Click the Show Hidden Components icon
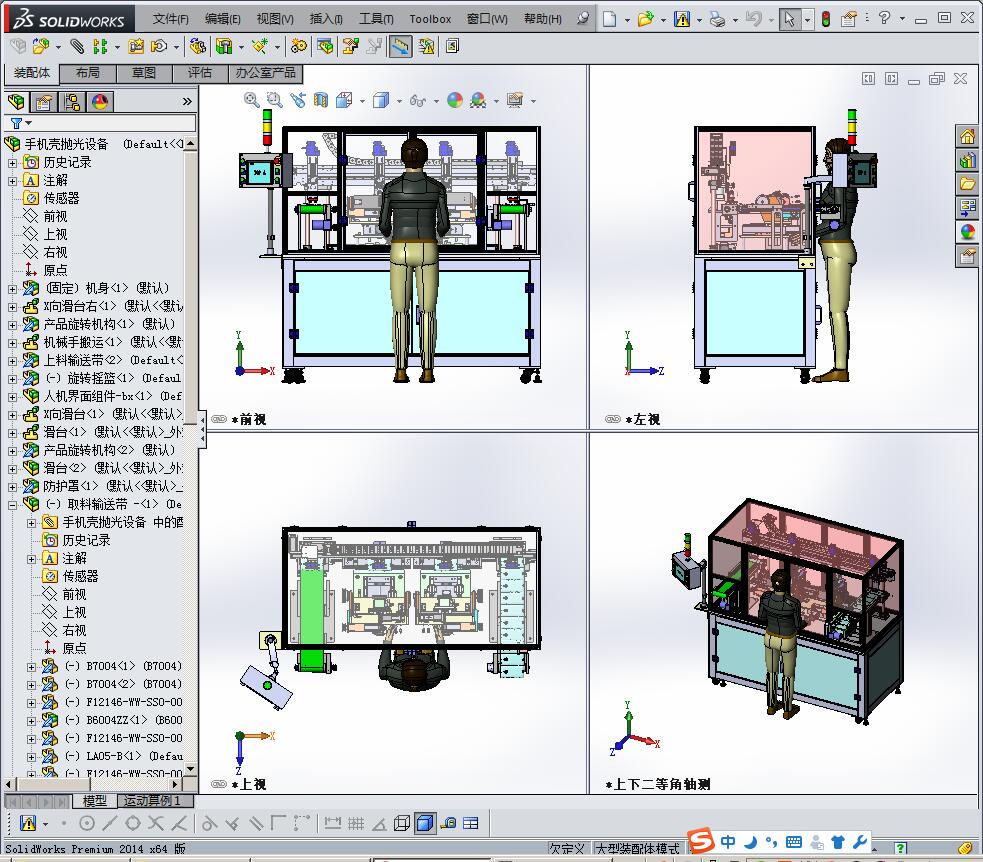 pos(197,46)
